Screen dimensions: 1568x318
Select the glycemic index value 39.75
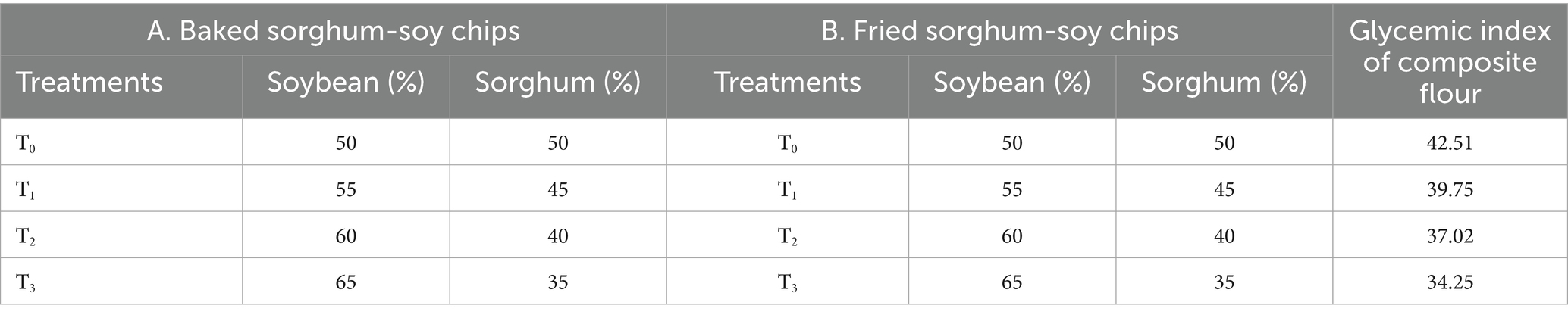pos(1449,189)
